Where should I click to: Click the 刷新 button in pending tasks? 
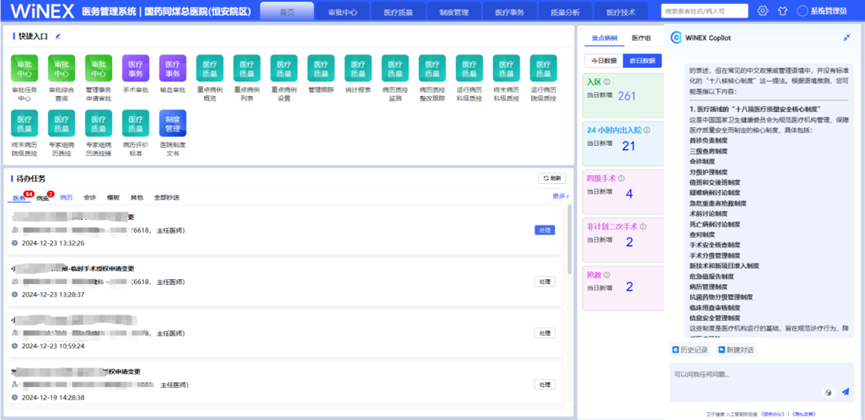(x=552, y=178)
